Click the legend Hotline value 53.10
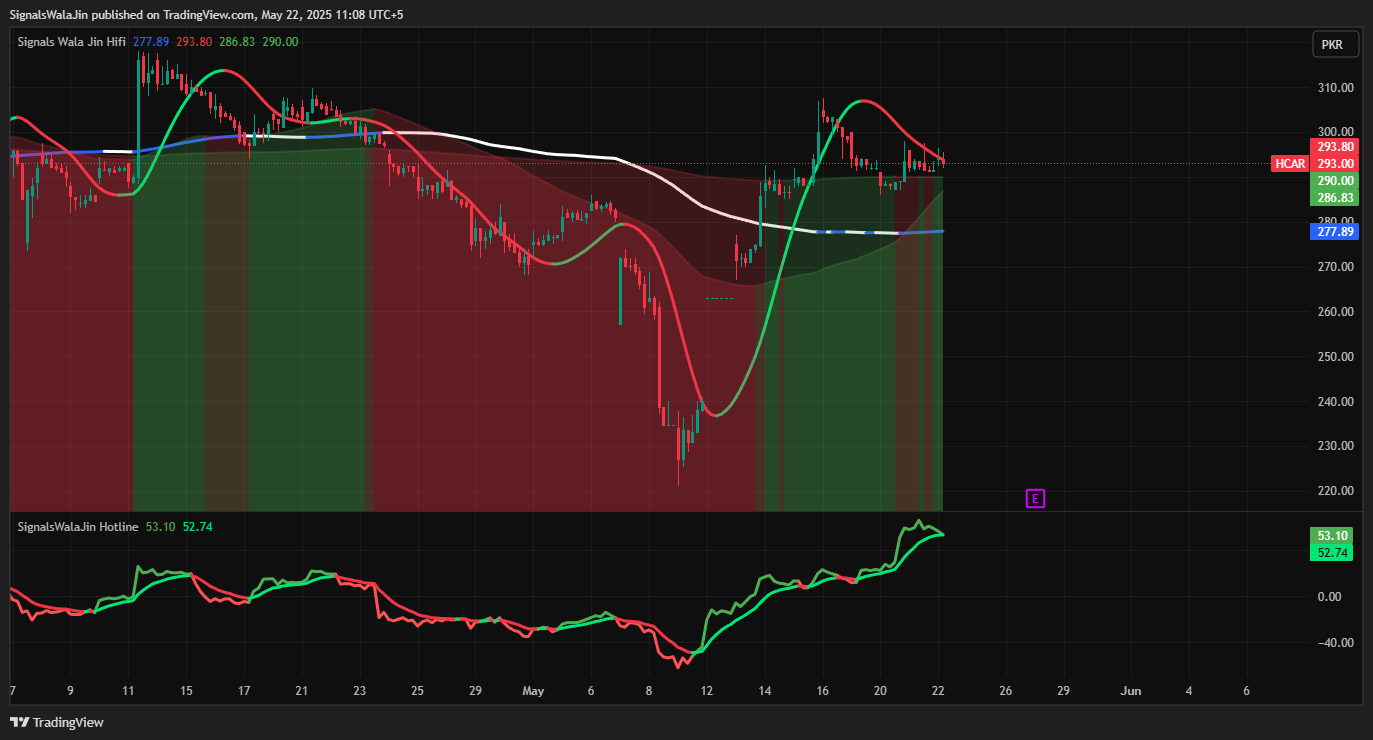 click(160, 526)
